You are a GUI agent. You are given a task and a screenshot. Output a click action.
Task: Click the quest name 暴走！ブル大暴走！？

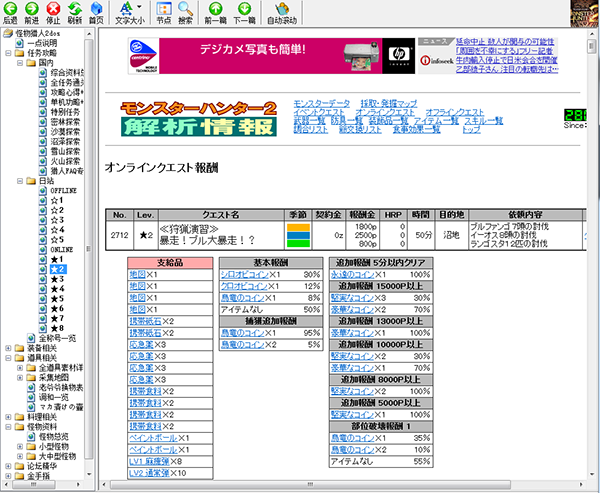[207, 240]
